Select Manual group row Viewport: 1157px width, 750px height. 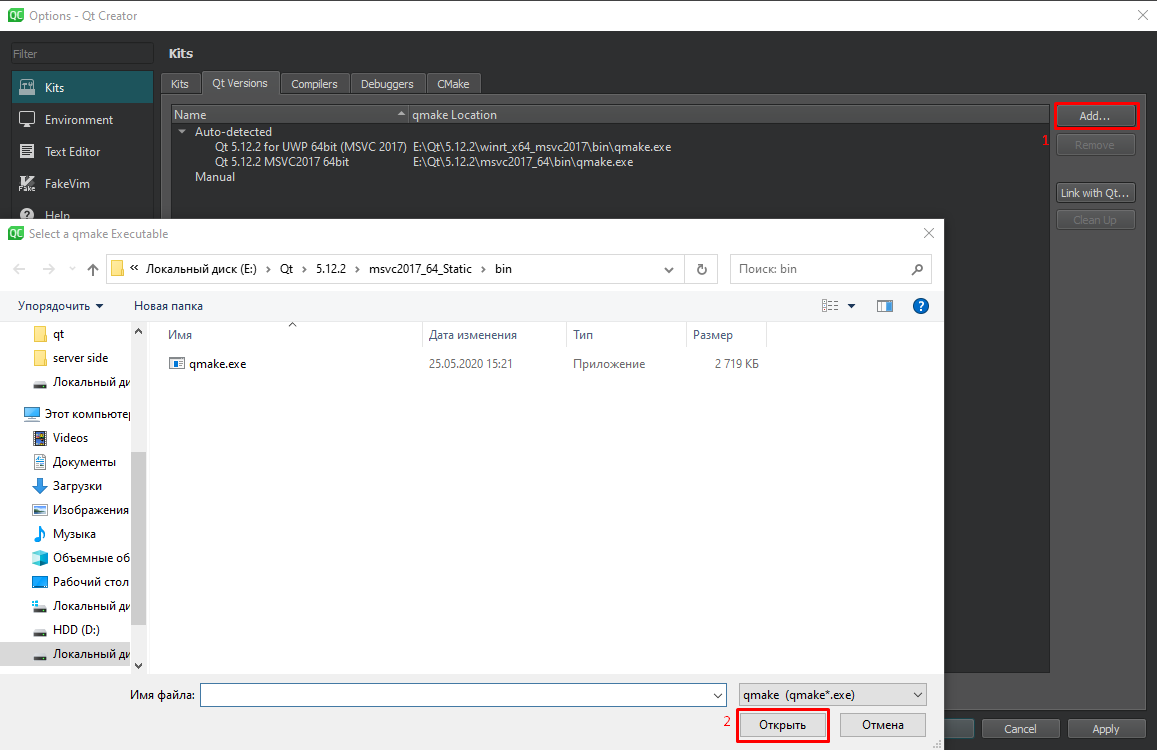click(215, 177)
